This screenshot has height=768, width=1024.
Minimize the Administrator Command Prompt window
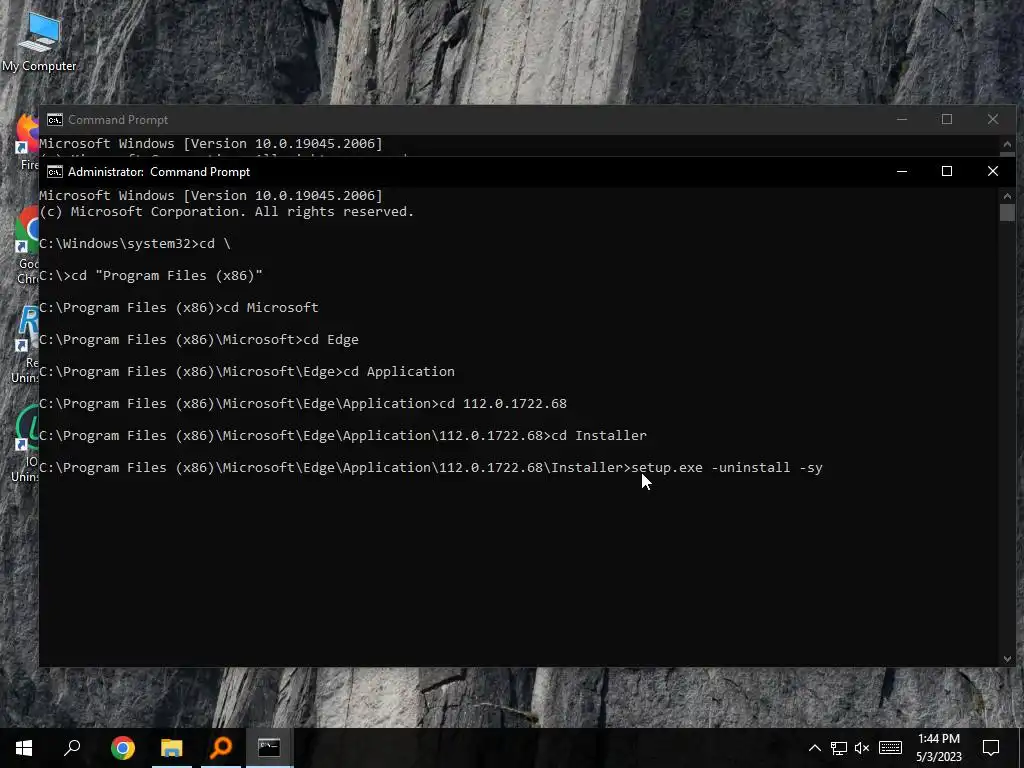902,172
